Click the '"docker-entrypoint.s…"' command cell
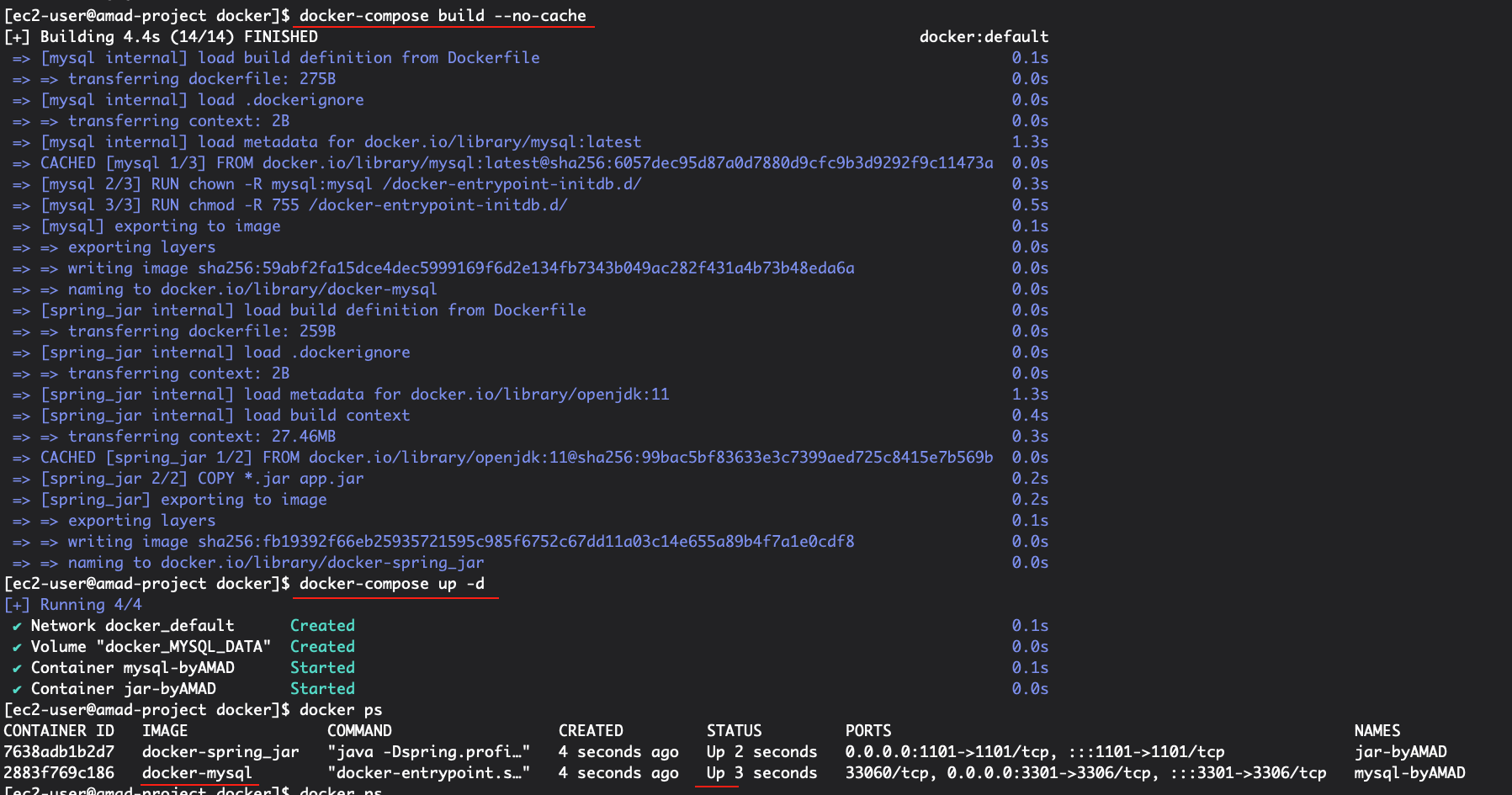The image size is (1512, 795). click(x=429, y=772)
